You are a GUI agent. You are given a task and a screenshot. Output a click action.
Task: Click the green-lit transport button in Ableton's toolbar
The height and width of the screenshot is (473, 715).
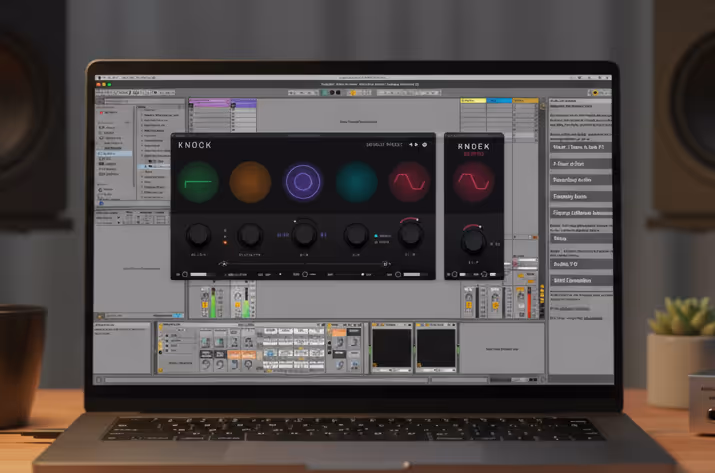[x=325, y=93]
